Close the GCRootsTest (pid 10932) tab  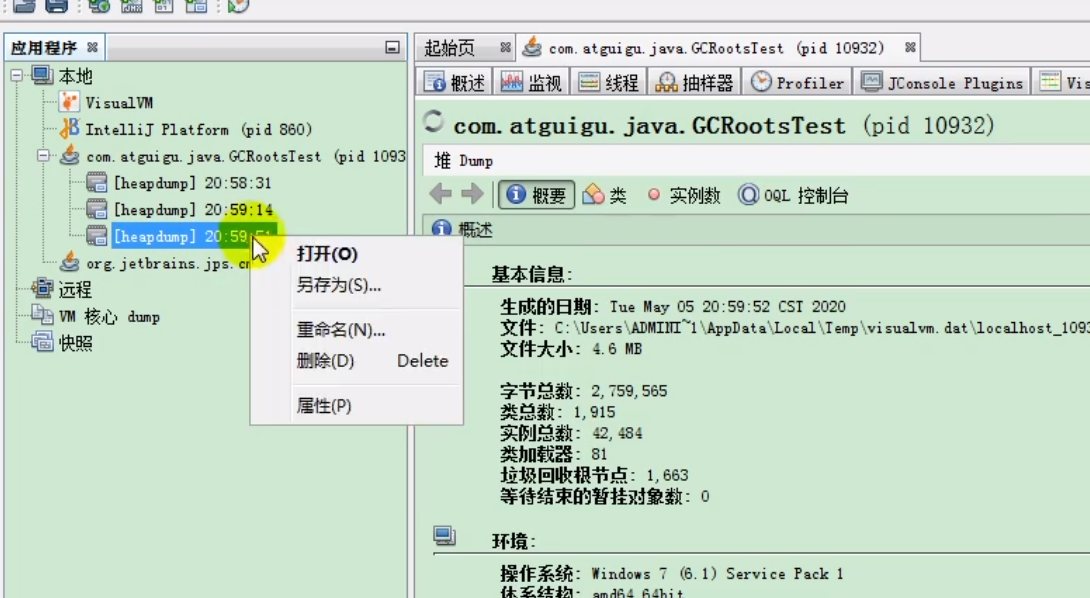pyautogui.click(x=910, y=47)
